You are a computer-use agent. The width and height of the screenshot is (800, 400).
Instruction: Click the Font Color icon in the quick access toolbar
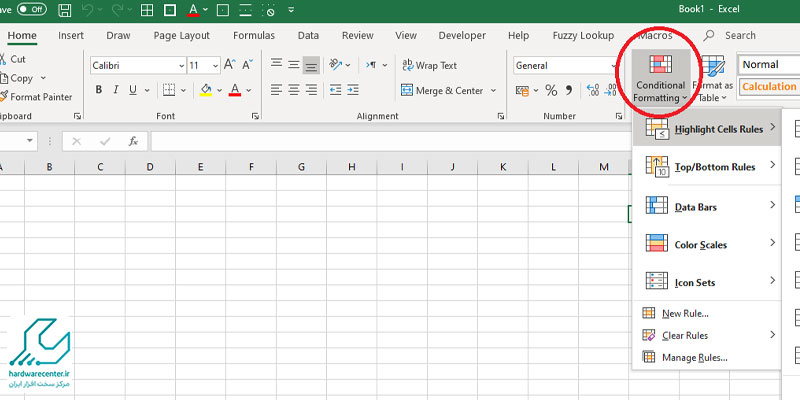point(193,10)
